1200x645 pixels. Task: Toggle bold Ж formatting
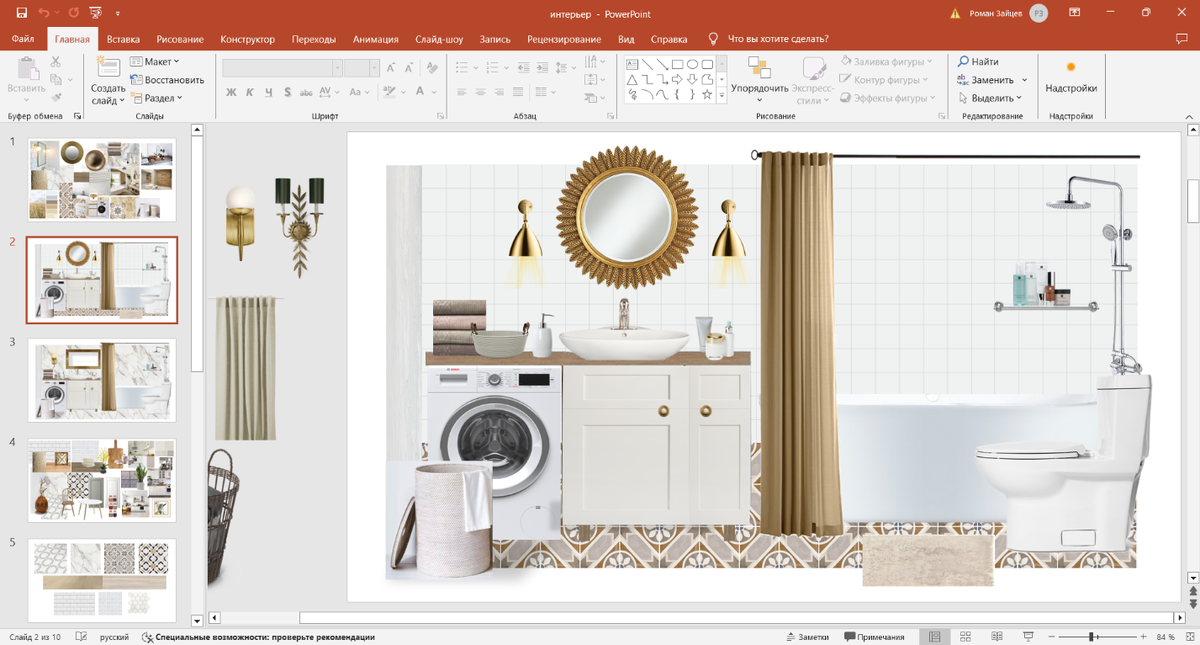coord(231,92)
